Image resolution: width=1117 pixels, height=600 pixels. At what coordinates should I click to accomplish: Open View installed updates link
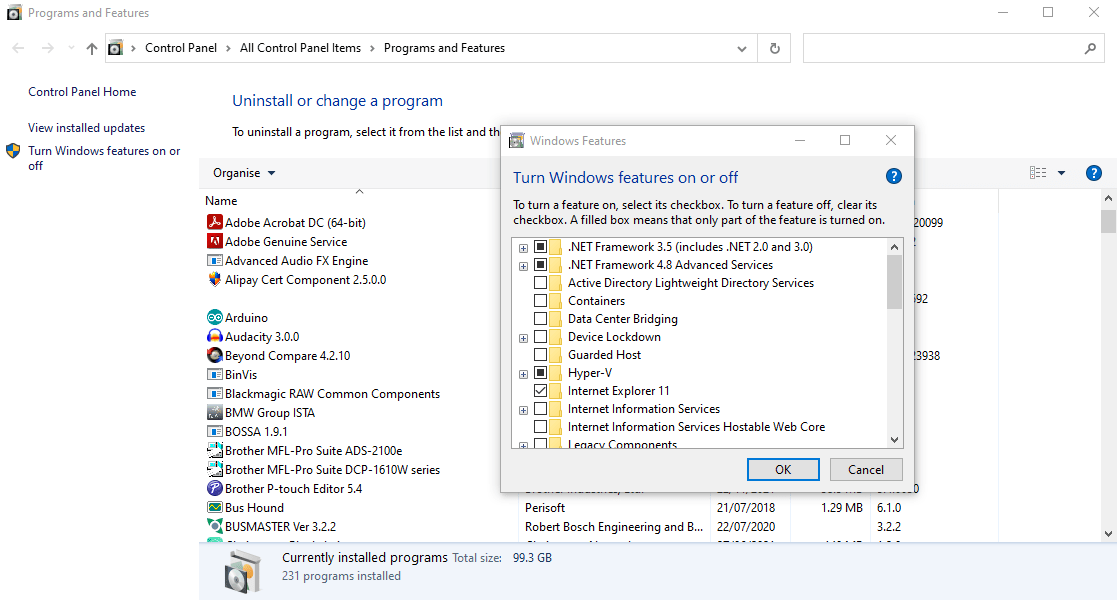coord(86,128)
